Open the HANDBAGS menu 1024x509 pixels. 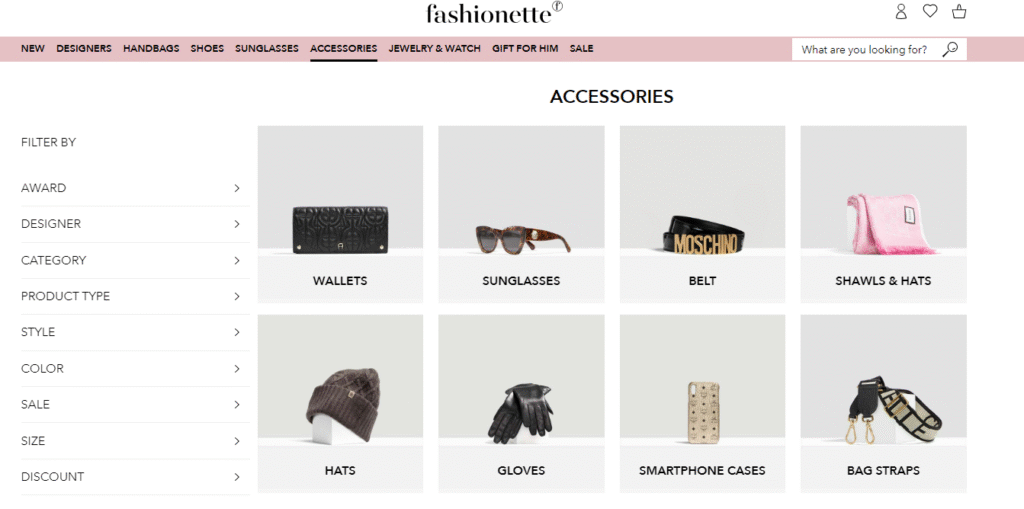coord(151,48)
